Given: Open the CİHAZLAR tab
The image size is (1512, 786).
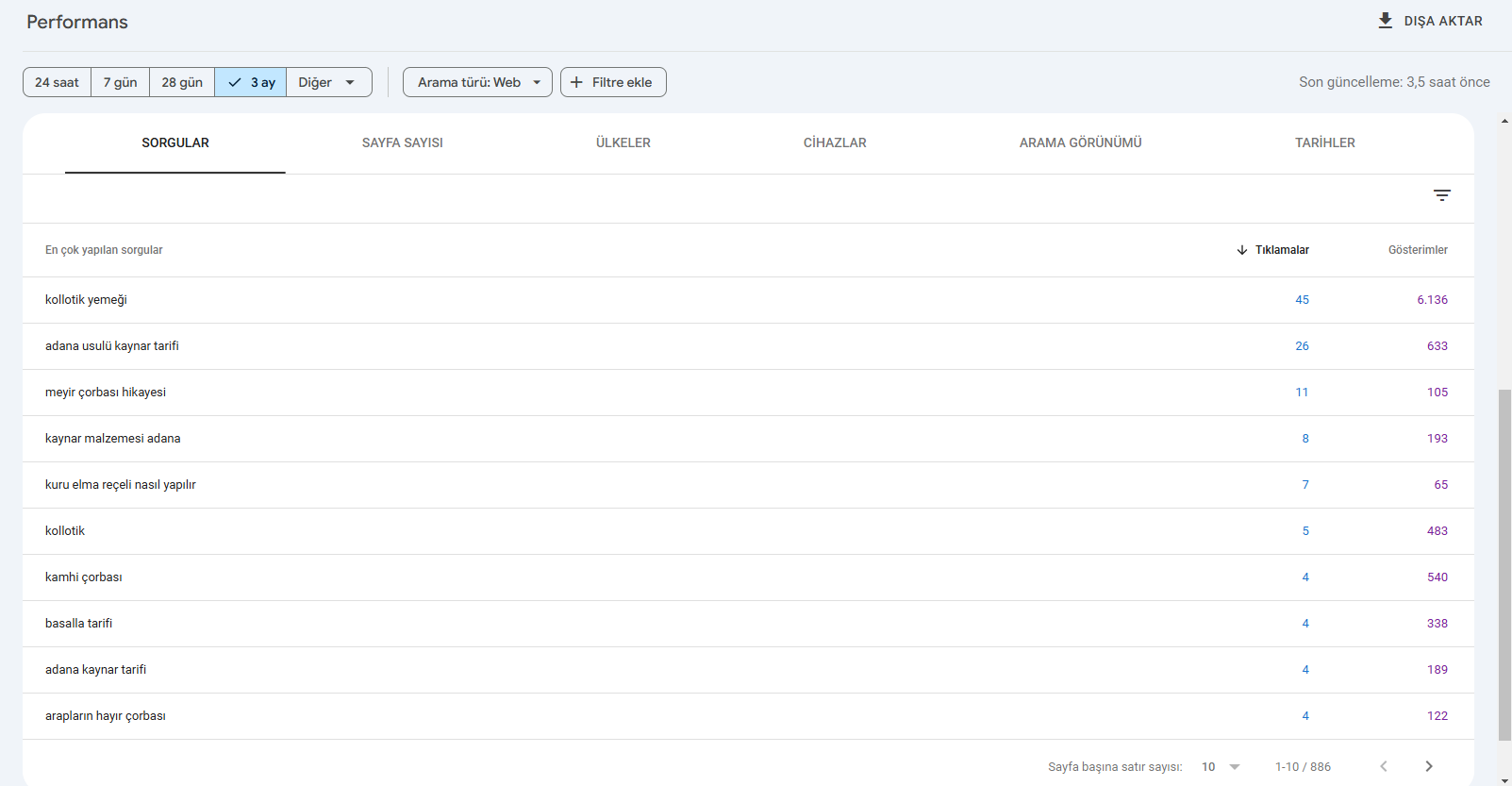Looking at the screenshot, I should click(835, 143).
